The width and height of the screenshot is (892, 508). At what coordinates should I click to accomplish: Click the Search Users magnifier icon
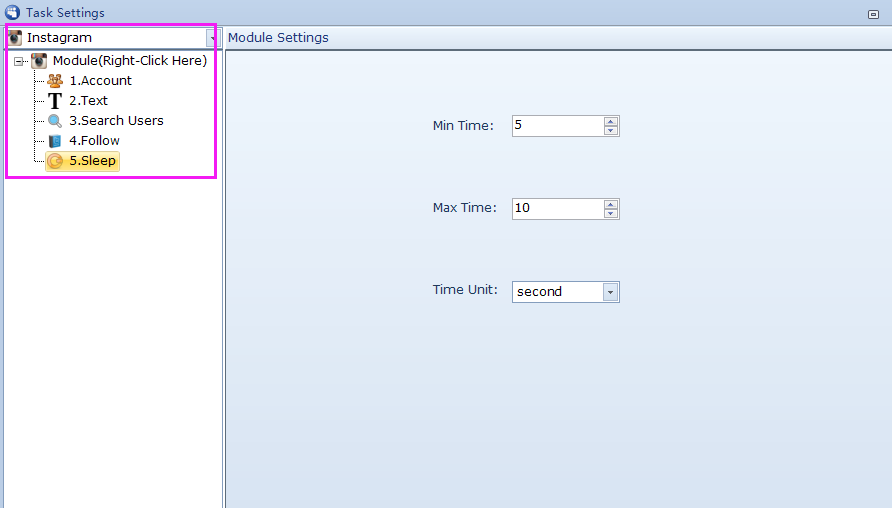click(x=55, y=121)
